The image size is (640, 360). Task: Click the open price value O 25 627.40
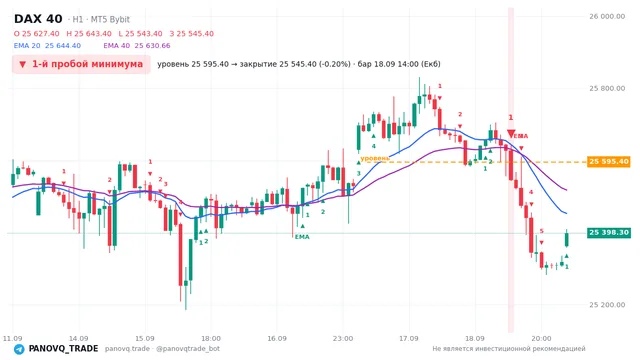[x=36, y=33]
